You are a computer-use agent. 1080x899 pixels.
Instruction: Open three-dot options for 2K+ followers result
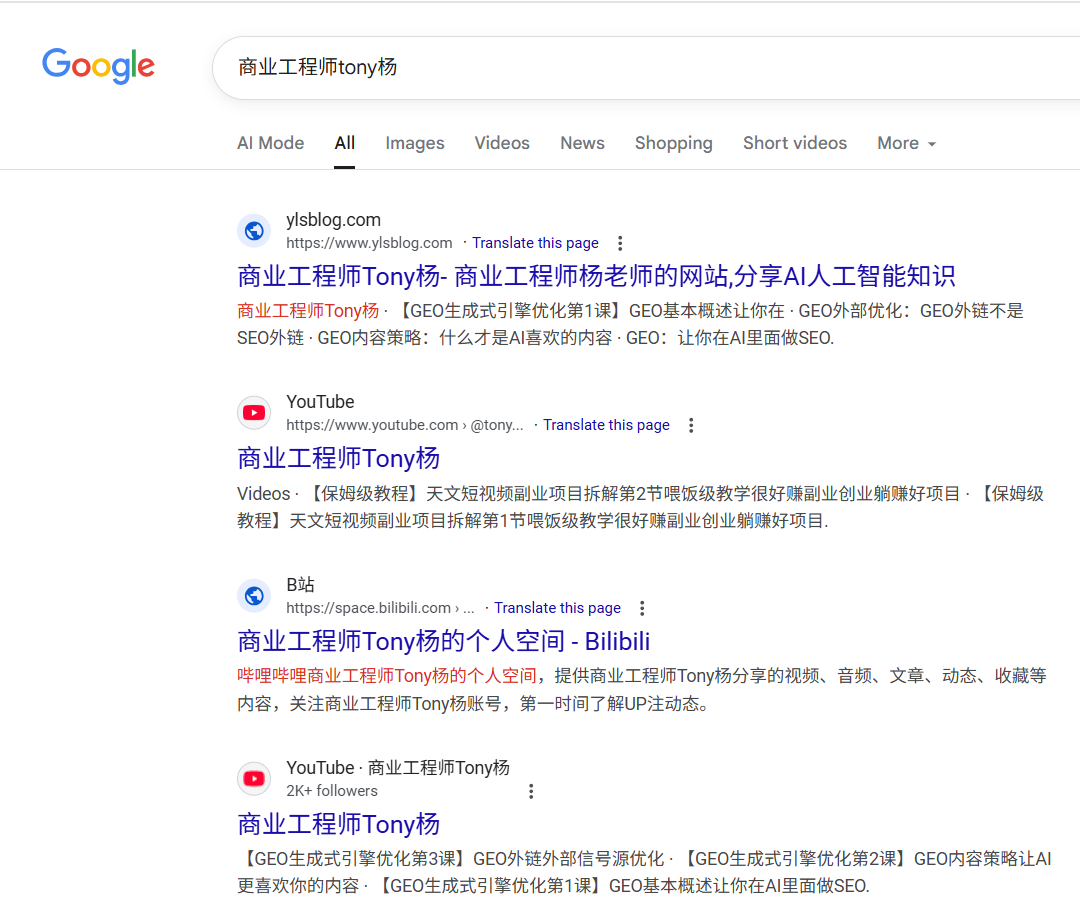tap(531, 791)
